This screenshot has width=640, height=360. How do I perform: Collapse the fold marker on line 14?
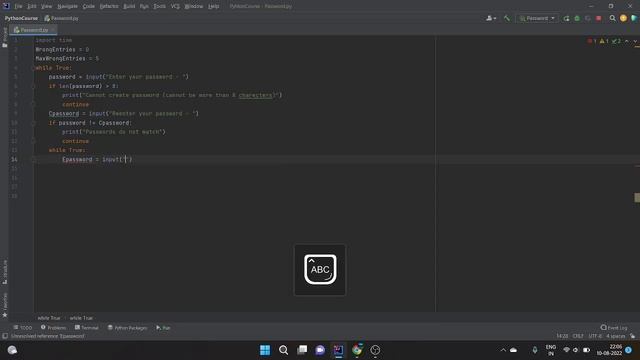[x=34, y=160]
